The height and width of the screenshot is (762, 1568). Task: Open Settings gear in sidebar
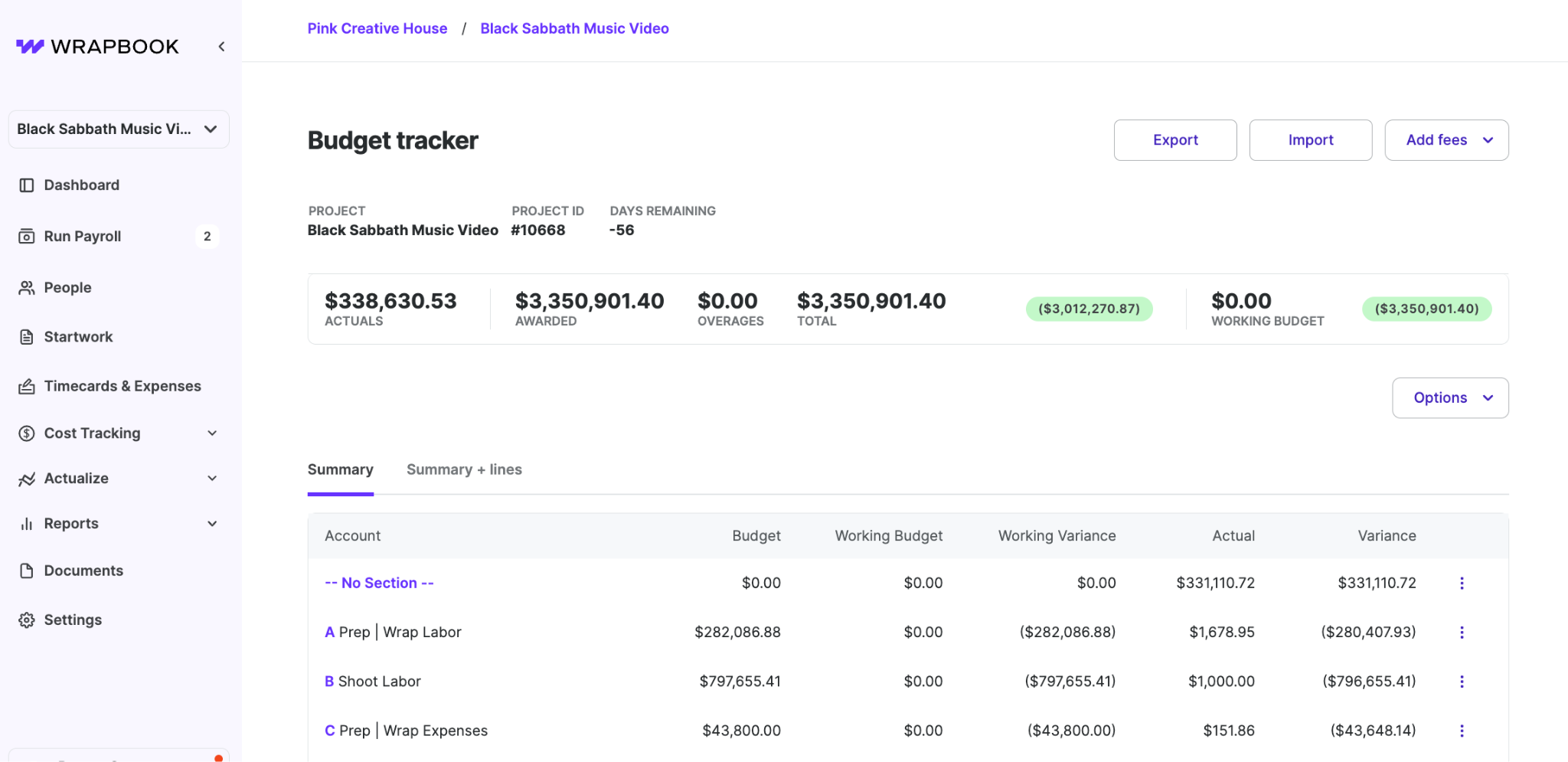27,620
